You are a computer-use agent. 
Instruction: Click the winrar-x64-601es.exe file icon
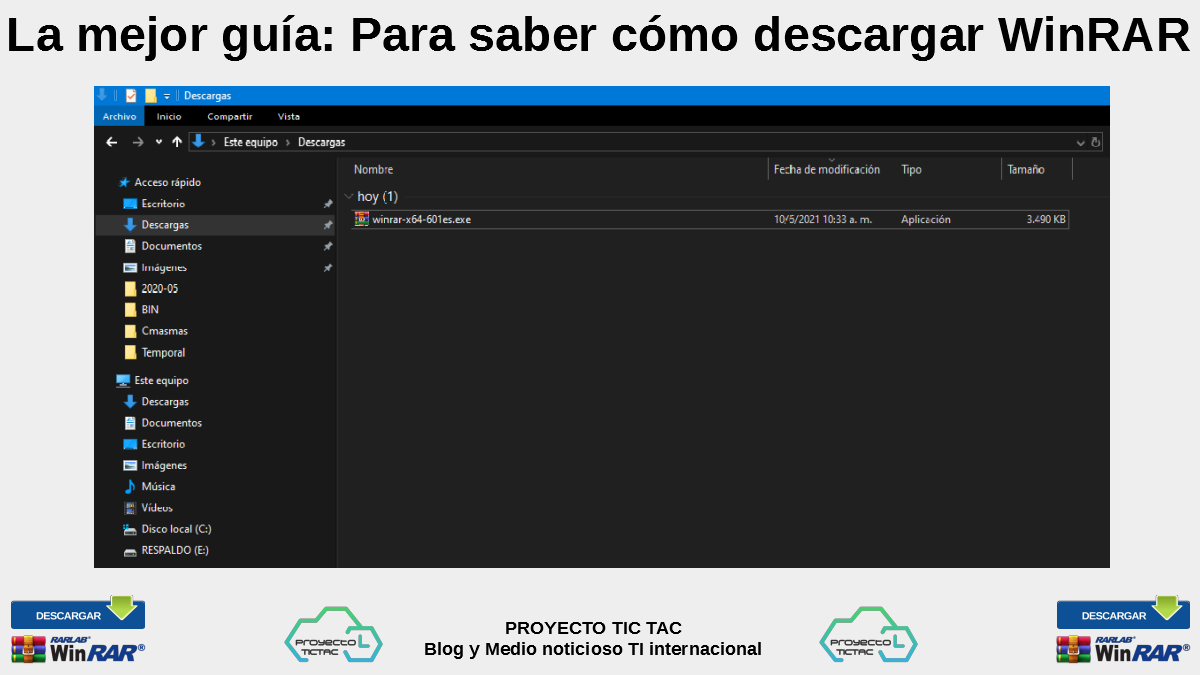[362, 219]
